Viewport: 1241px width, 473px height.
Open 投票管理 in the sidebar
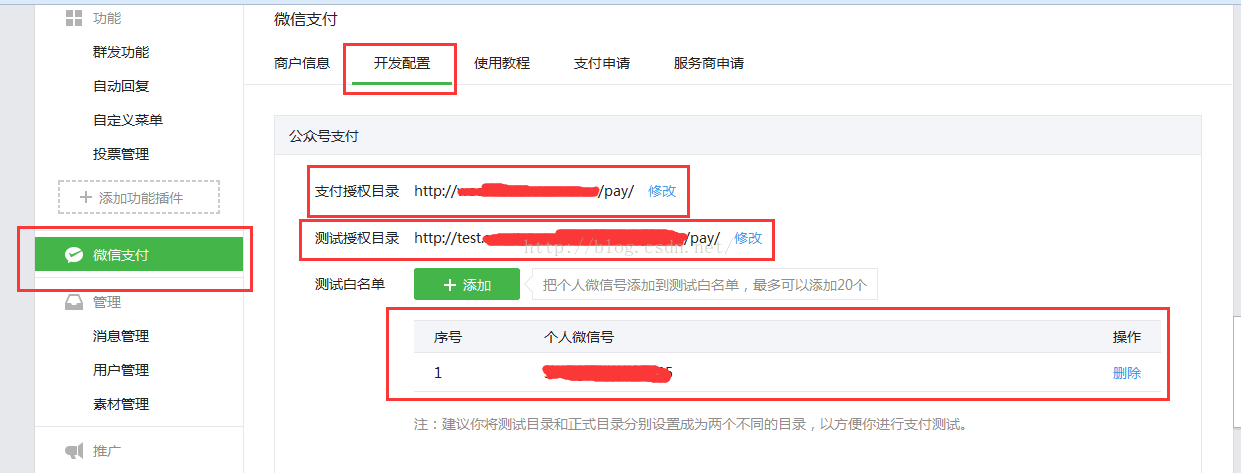(x=121, y=154)
